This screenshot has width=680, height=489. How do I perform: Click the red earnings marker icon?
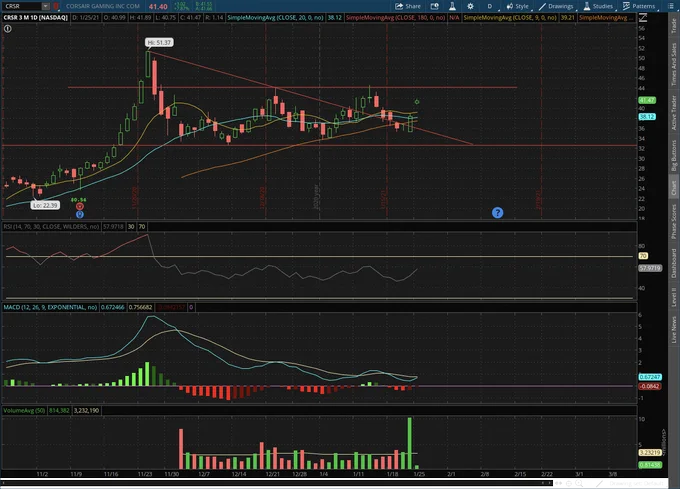[80, 206]
